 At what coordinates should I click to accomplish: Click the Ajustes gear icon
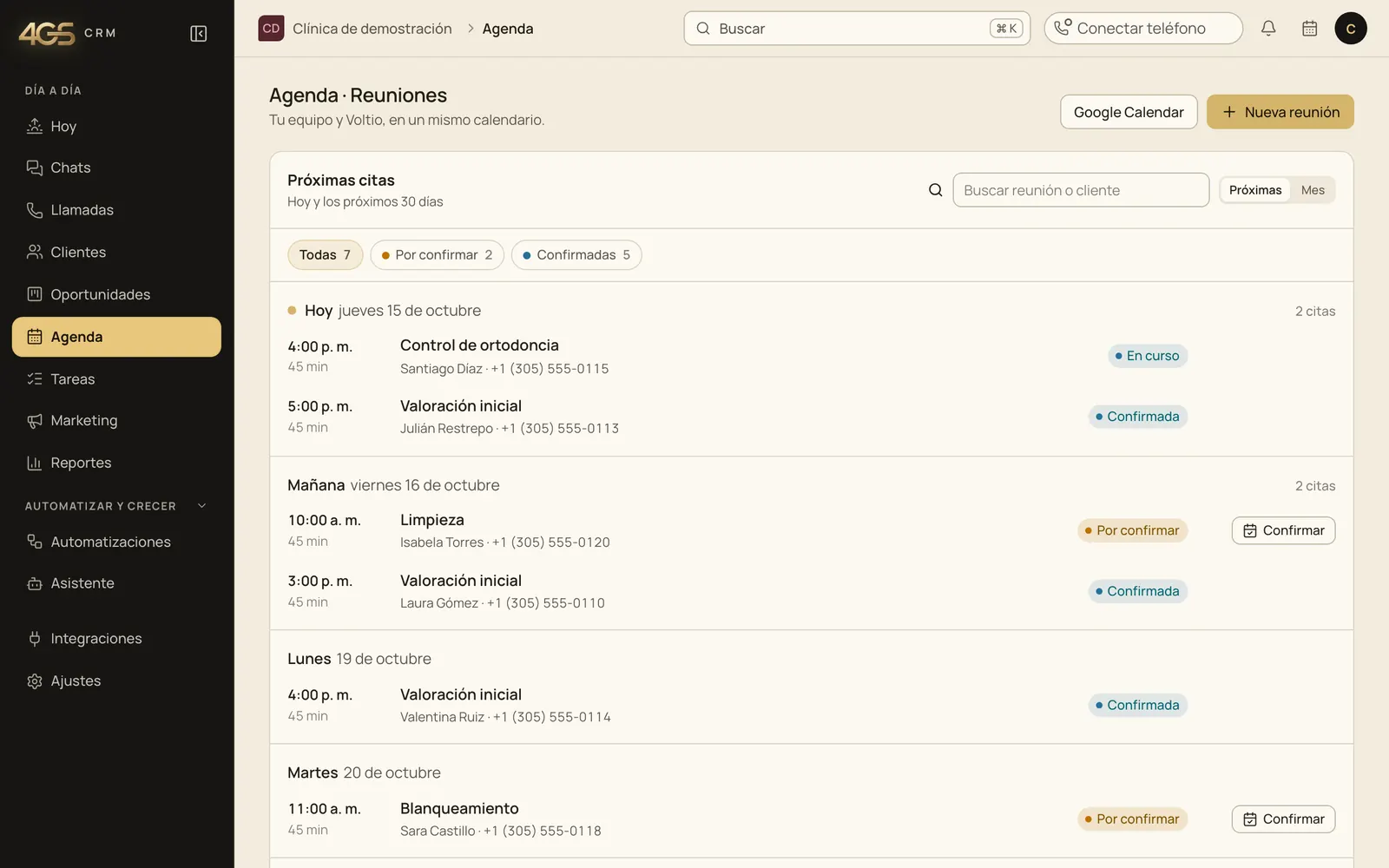[35, 681]
